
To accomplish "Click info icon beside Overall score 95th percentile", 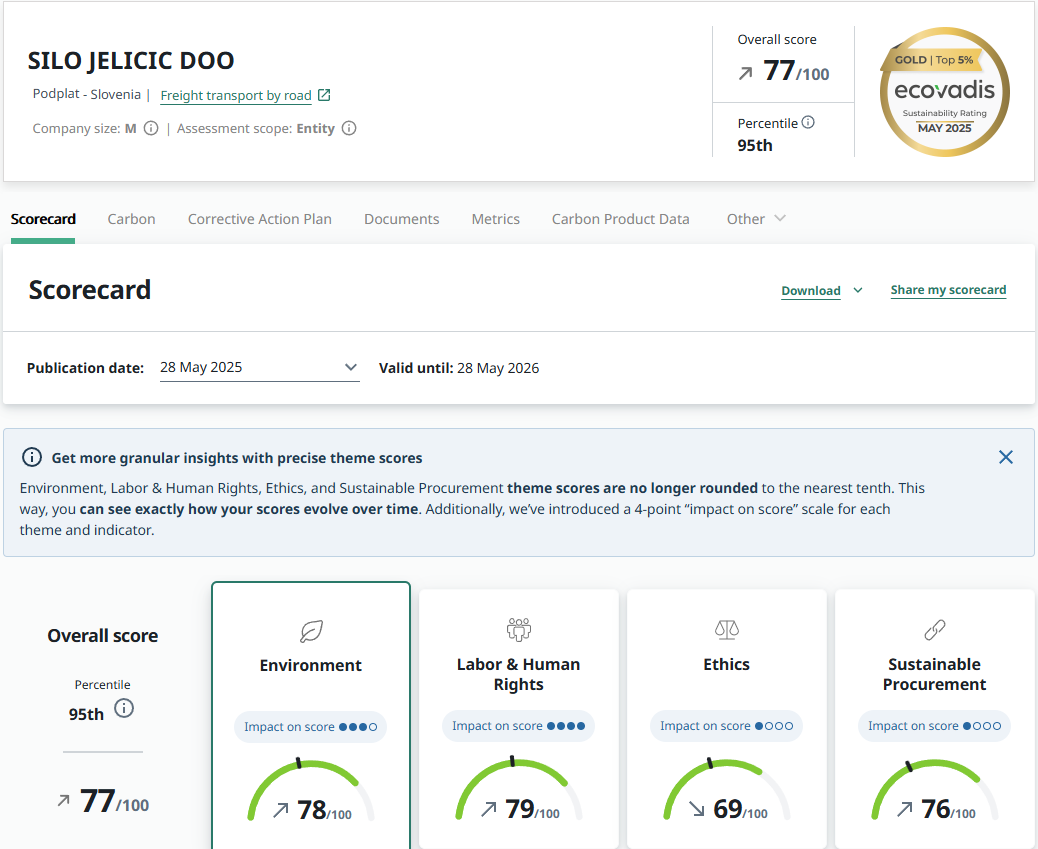I will point(124,709).
